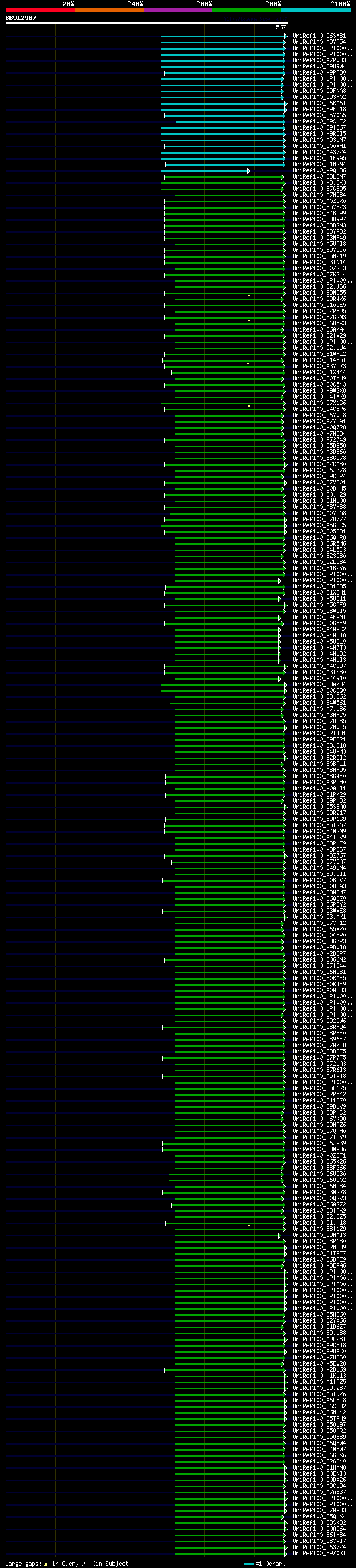Open hit UniRef100_Q8RFQ4
This screenshot has width=356, height=1568.
pos(319,1027)
